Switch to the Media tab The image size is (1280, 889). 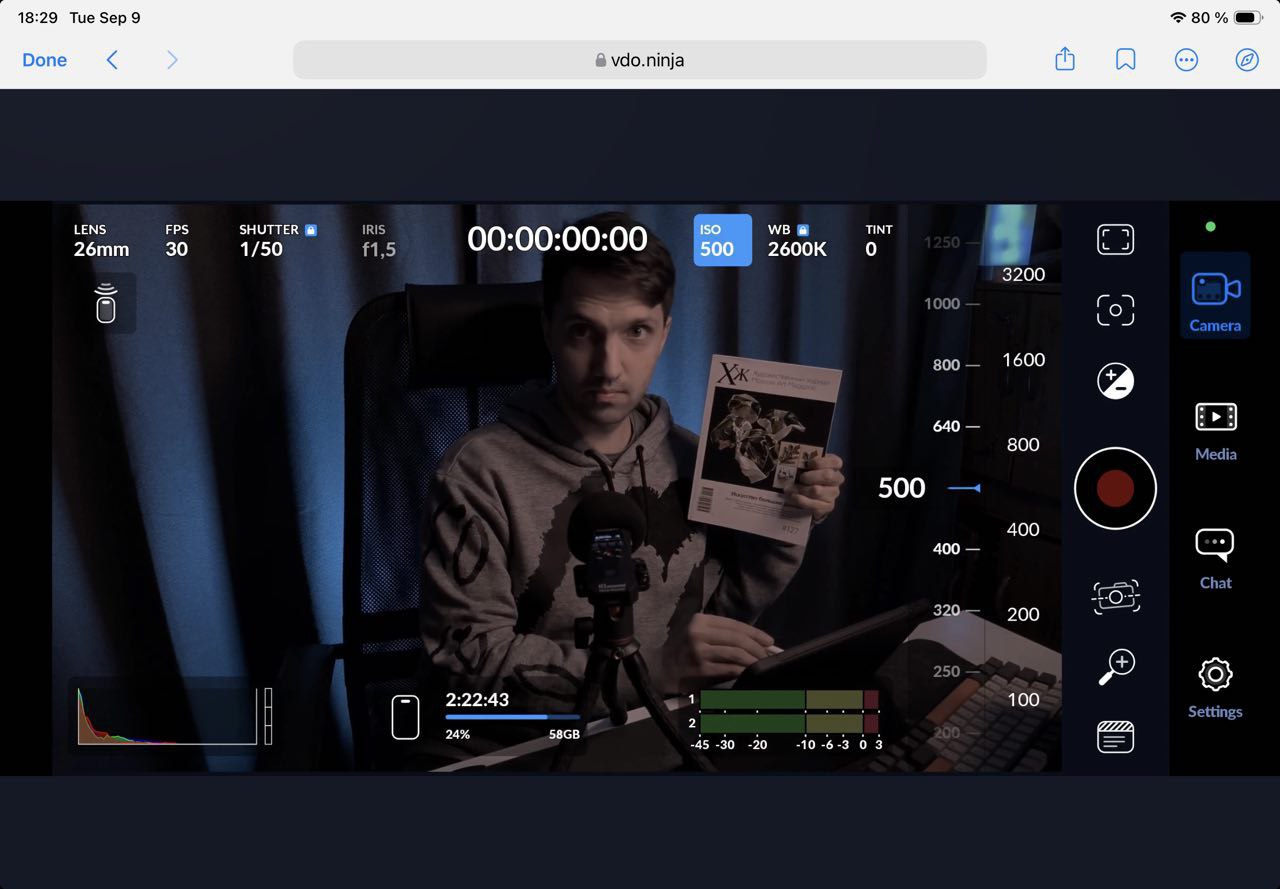pyautogui.click(x=1215, y=430)
